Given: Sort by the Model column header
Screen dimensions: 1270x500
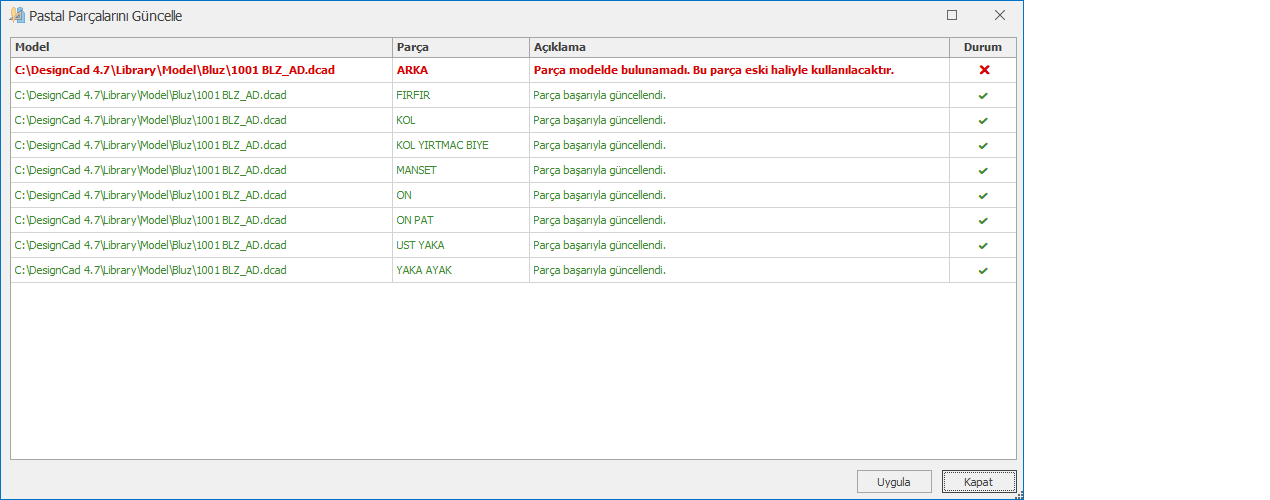Looking at the screenshot, I should click(x=200, y=47).
